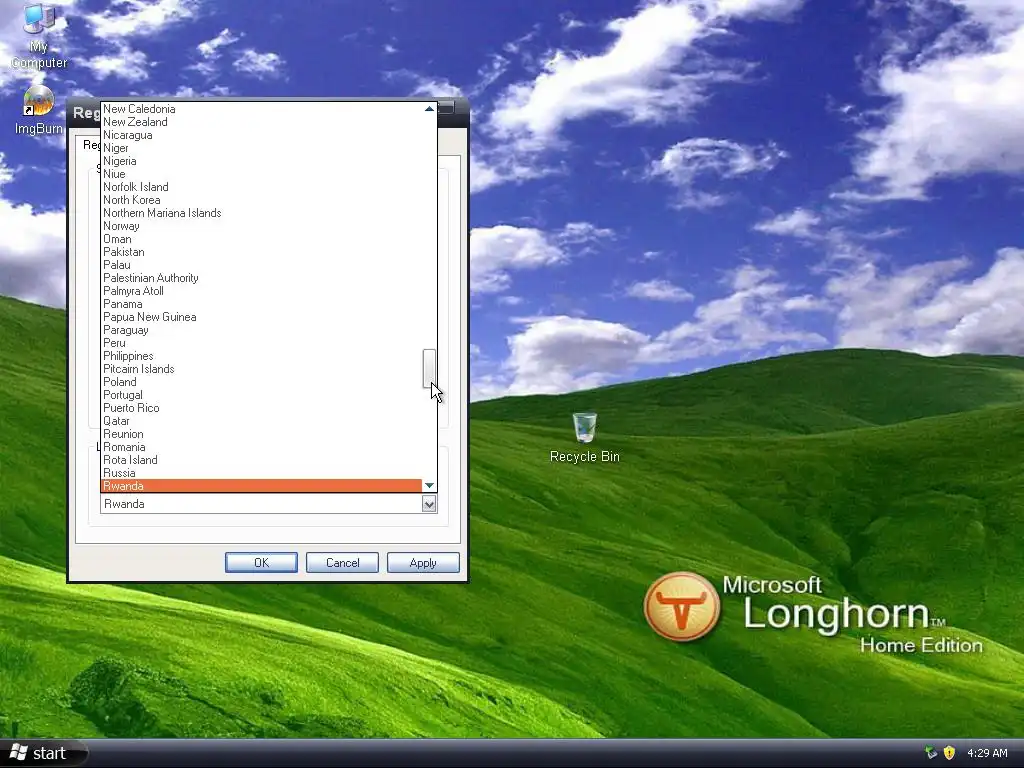Select Panama in the list
Screen dimensions: 1024x768
click(261, 304)
